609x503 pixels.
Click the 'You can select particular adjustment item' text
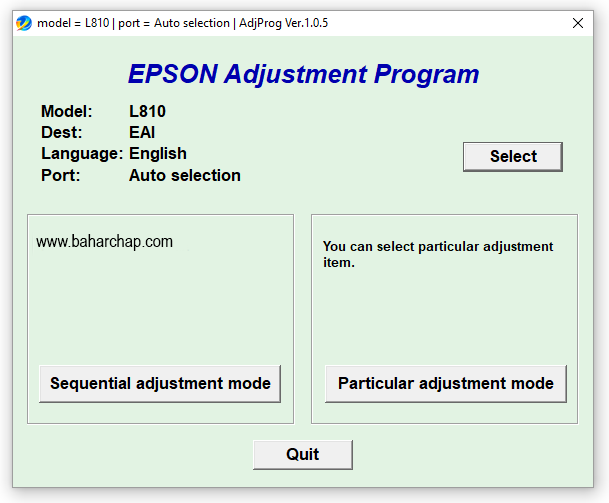tap(438, 254)
